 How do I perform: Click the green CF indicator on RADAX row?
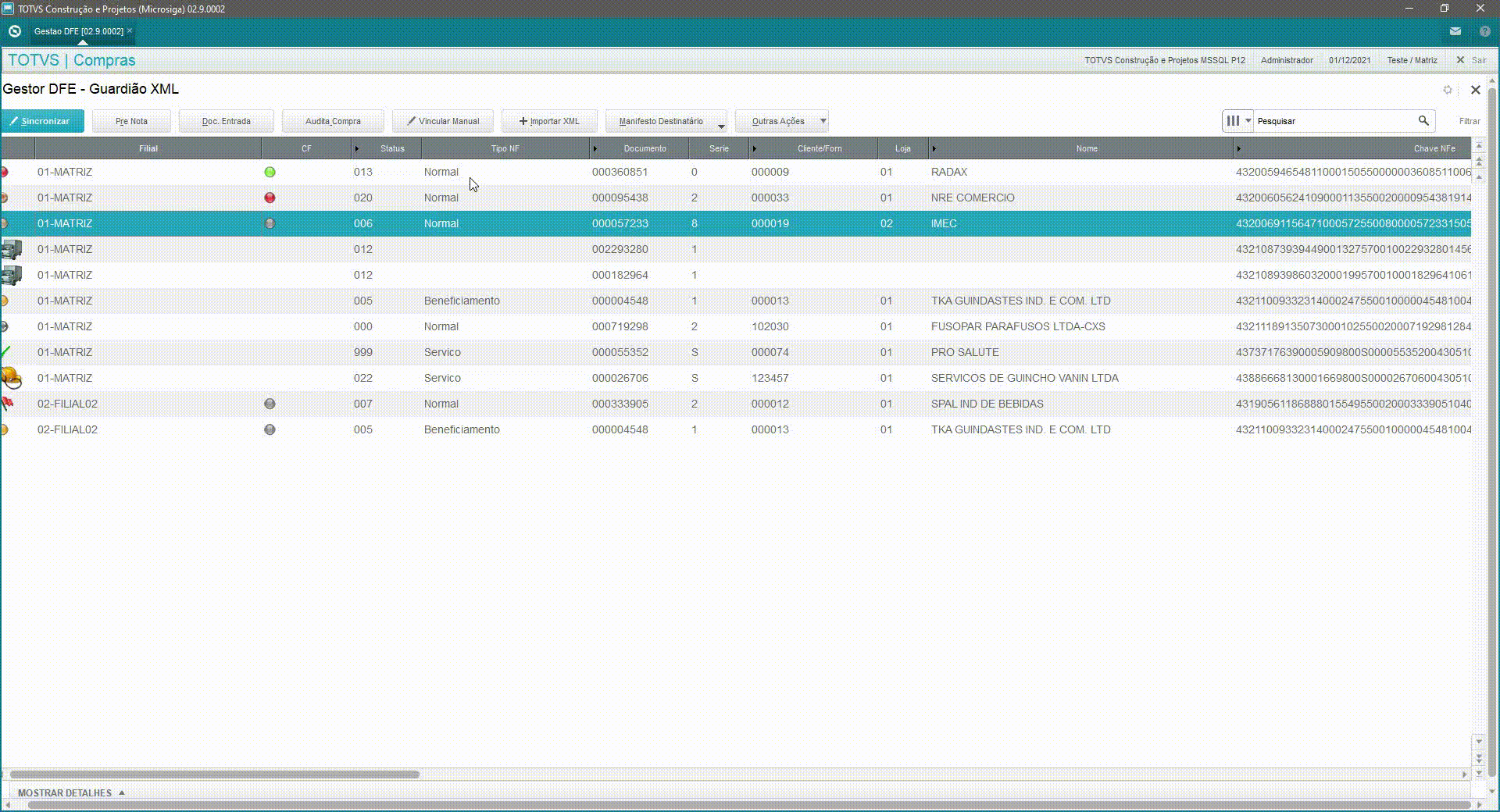point(270,172)
